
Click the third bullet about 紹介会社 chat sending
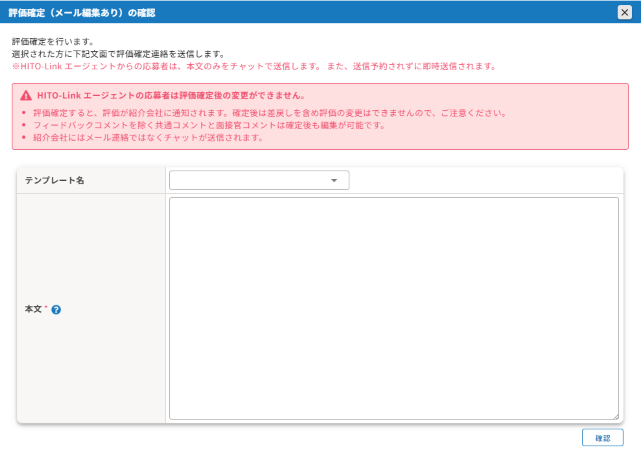tap(147, 137)
